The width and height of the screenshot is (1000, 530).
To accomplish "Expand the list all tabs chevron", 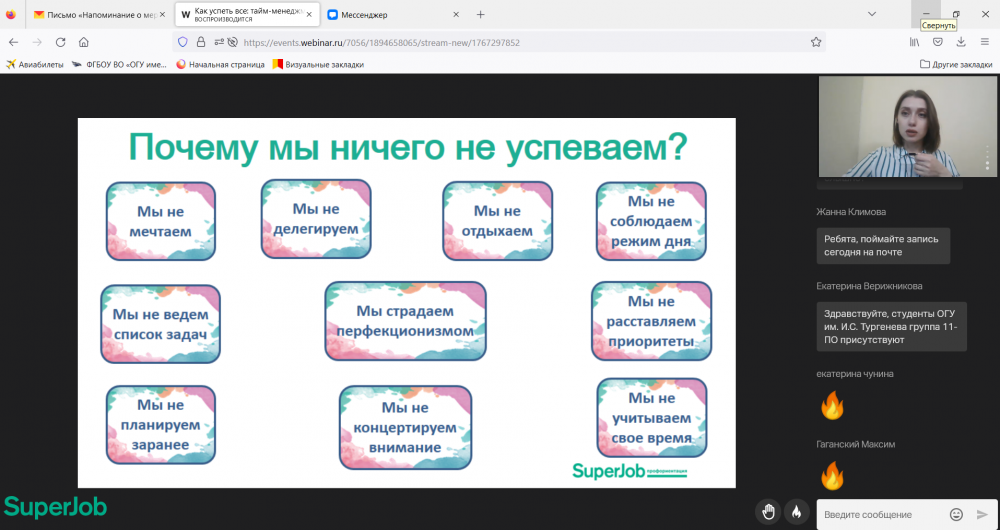I will pyautogui.click(x=872, y=14).
